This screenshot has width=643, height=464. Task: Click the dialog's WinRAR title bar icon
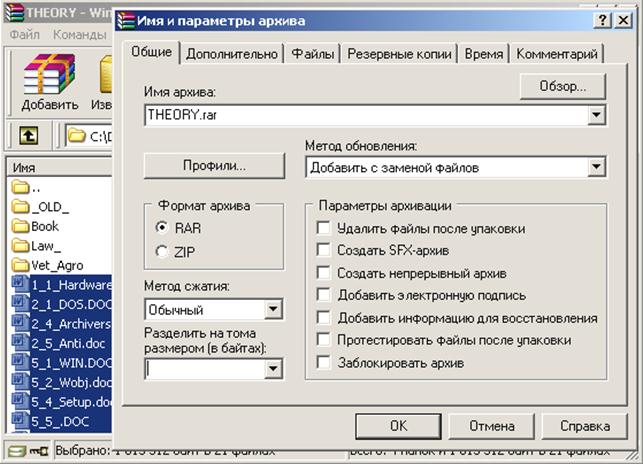tap(125, 21)
